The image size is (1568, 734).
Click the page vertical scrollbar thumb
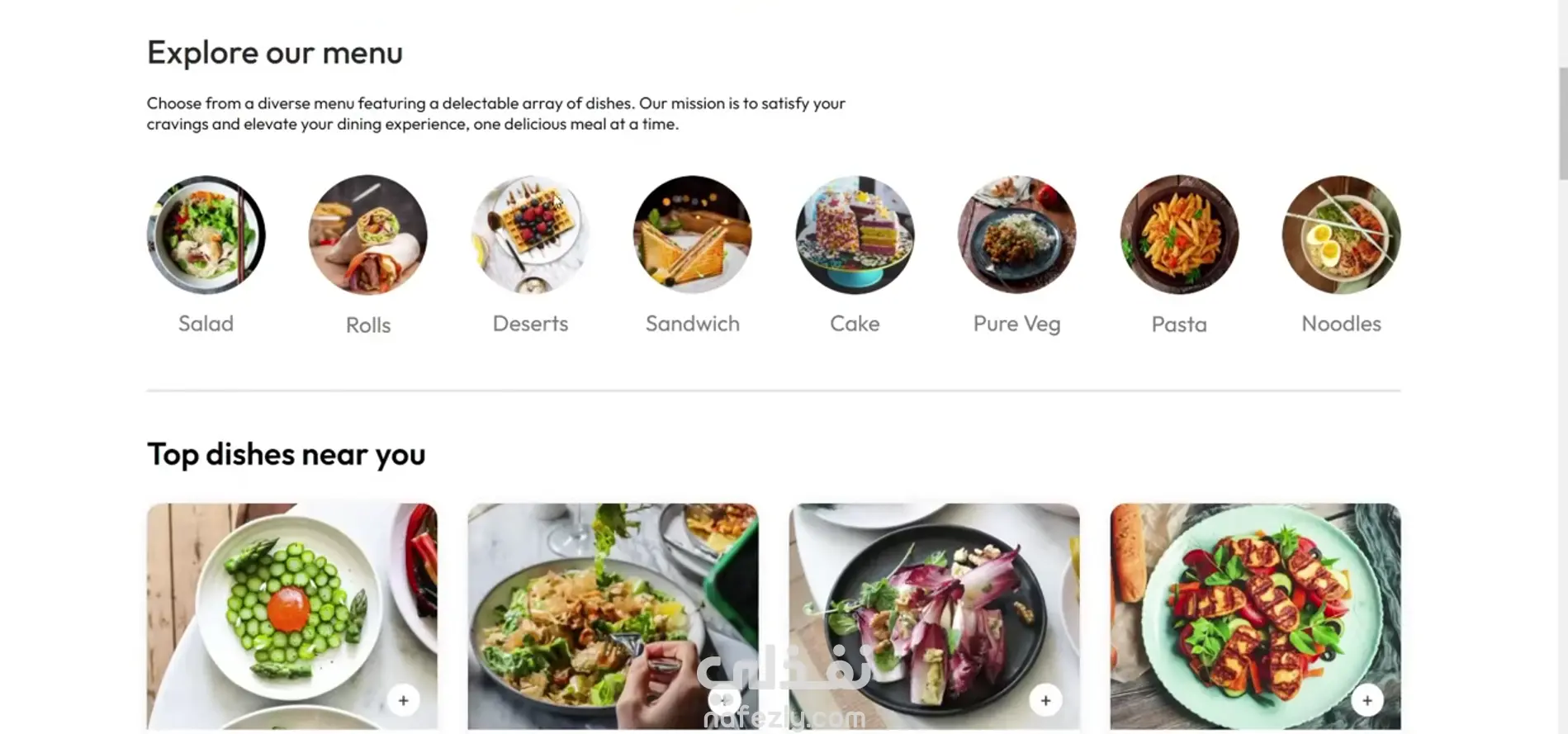pyautogui.click(x=1562, y=124)
